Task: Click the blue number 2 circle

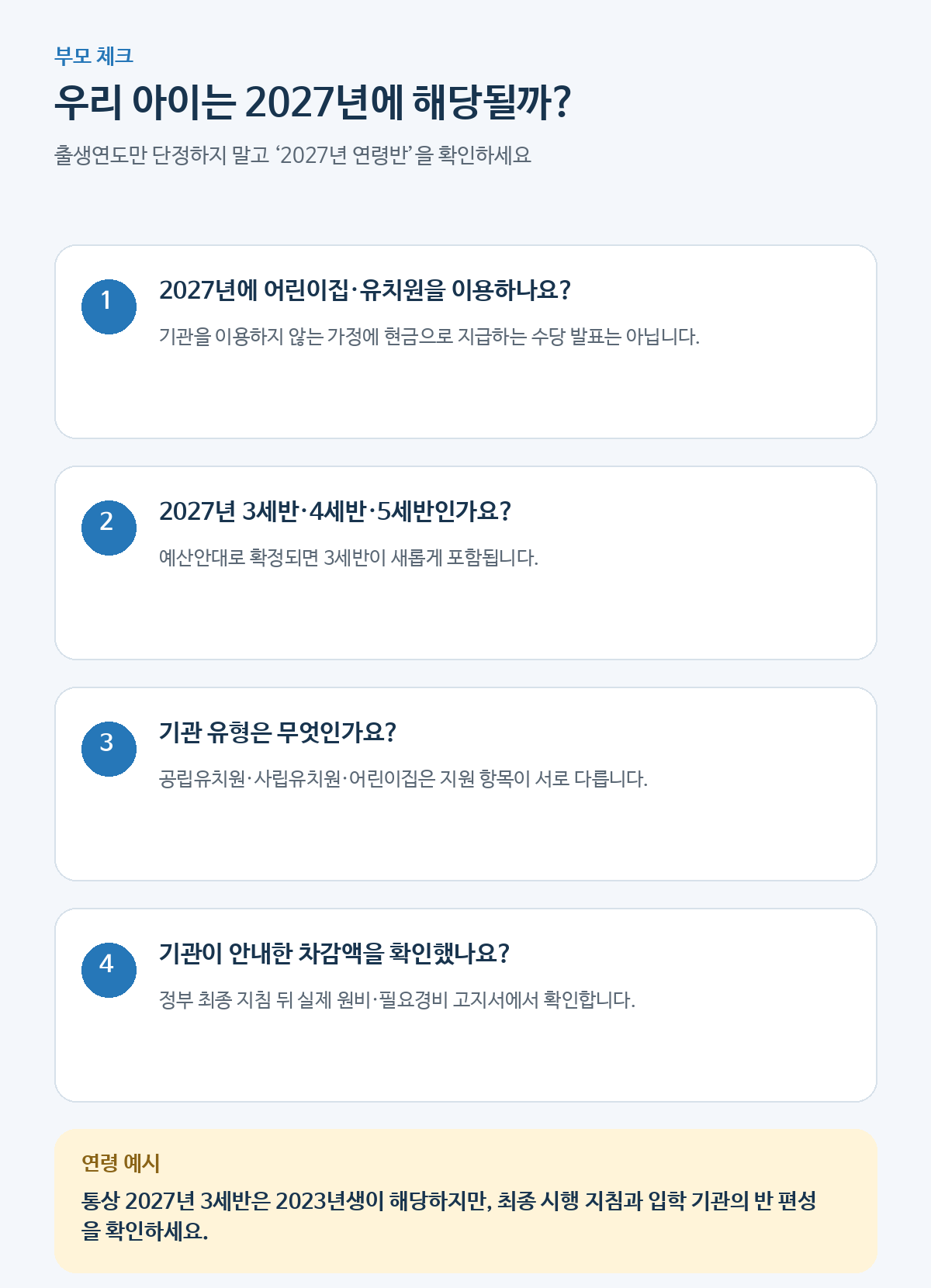Action: pos(109,528)
